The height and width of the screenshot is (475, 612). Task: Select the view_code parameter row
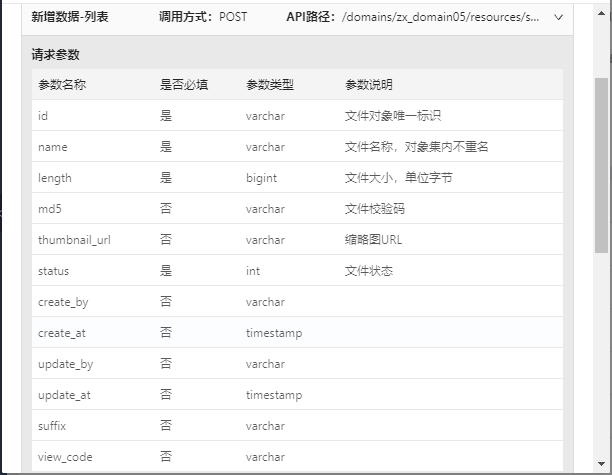coord(296,457)
